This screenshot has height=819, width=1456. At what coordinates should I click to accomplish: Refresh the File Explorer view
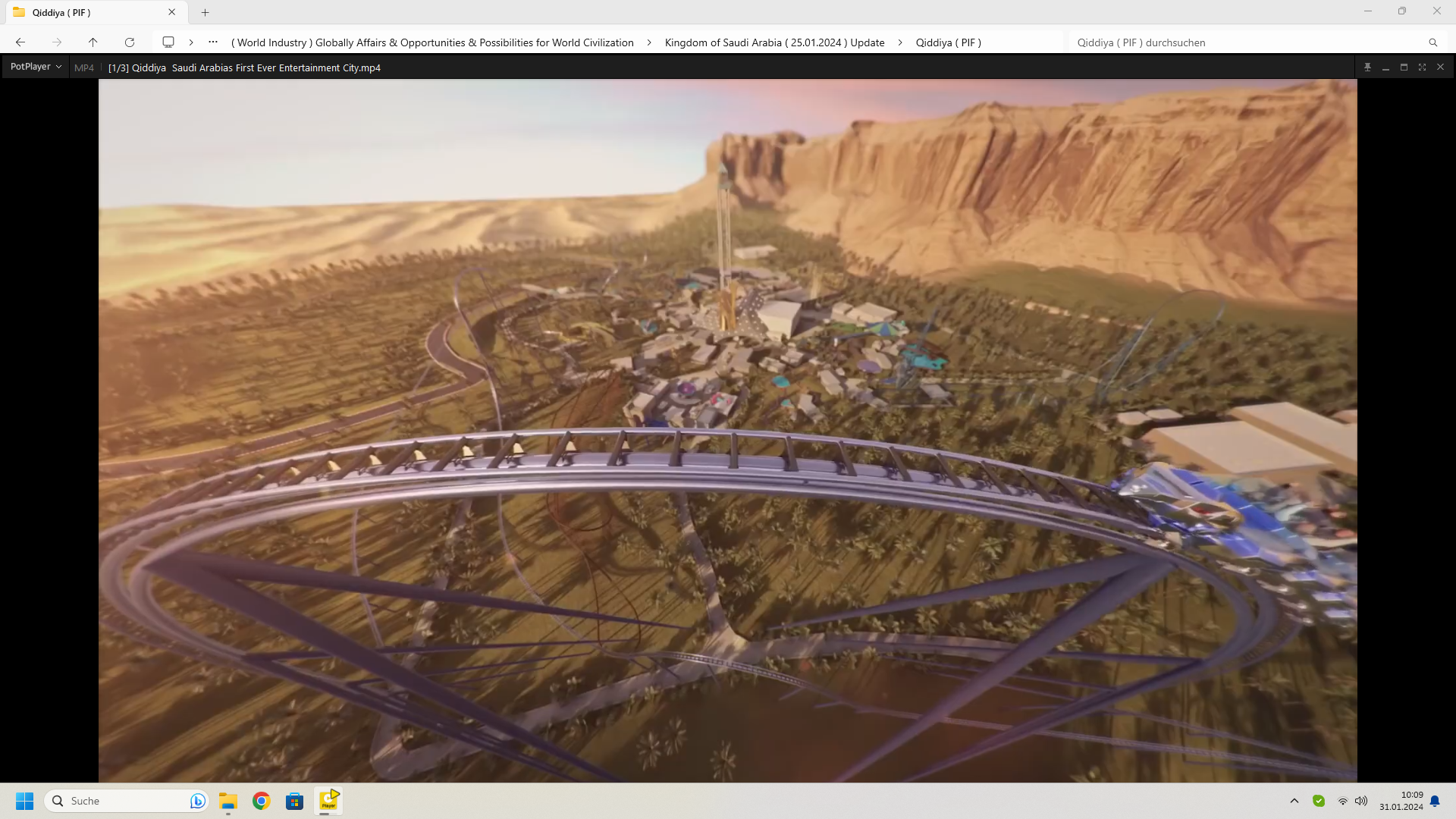coord(130,42)
